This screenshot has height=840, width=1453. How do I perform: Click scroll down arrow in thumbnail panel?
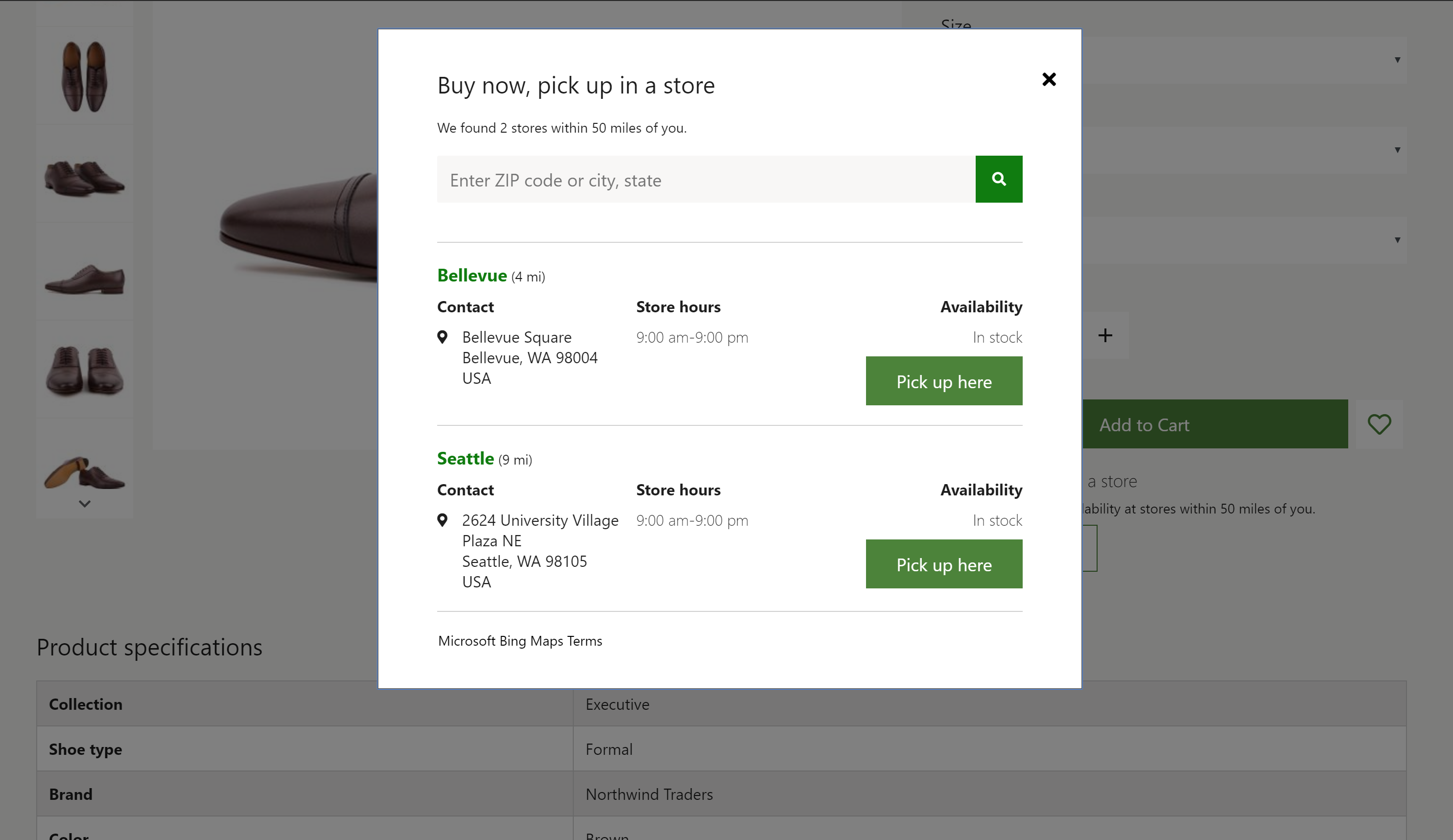point(85,504)
